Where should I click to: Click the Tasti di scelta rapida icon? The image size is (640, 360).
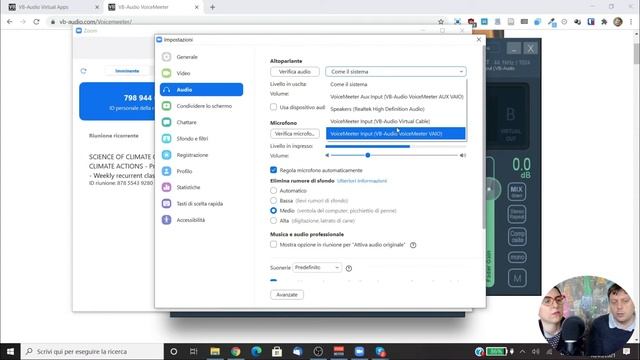click(x=167, y=203)
